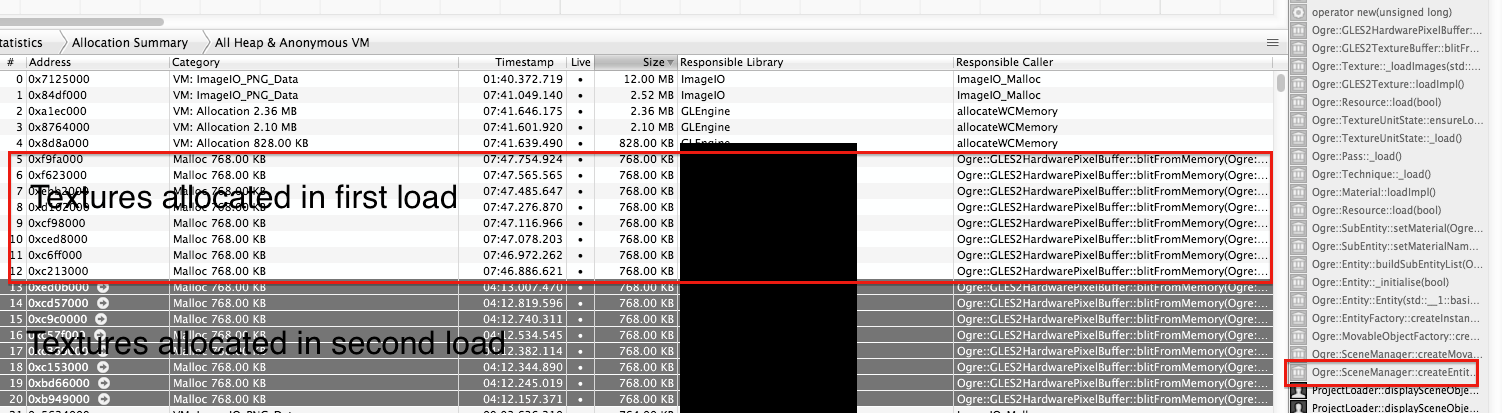The width and height of the screenshot is (1502, 413).
Task: Open focus arrow for address 0xb949000
Action: click(x=103, y=398)
